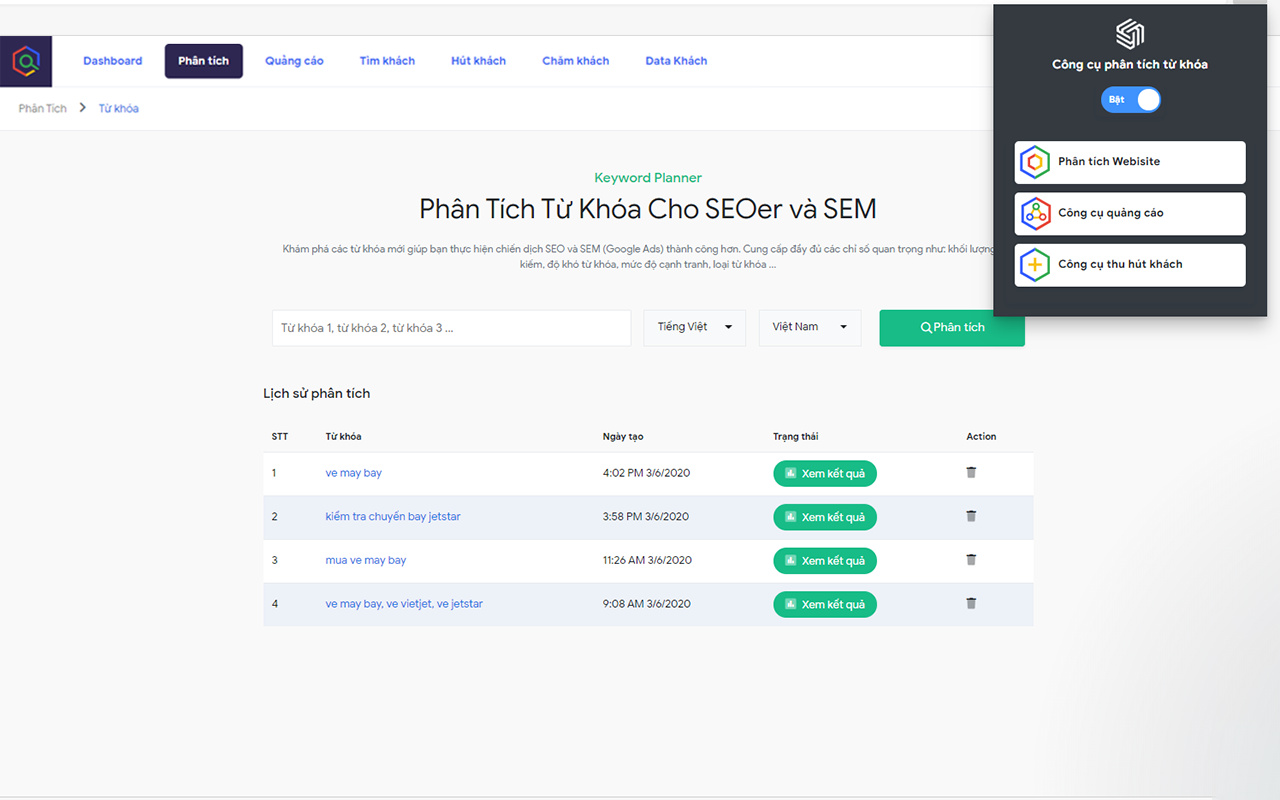1280x800 pixels.
Task: Click the 've may bay' keyword link
Action: [353, 473]
